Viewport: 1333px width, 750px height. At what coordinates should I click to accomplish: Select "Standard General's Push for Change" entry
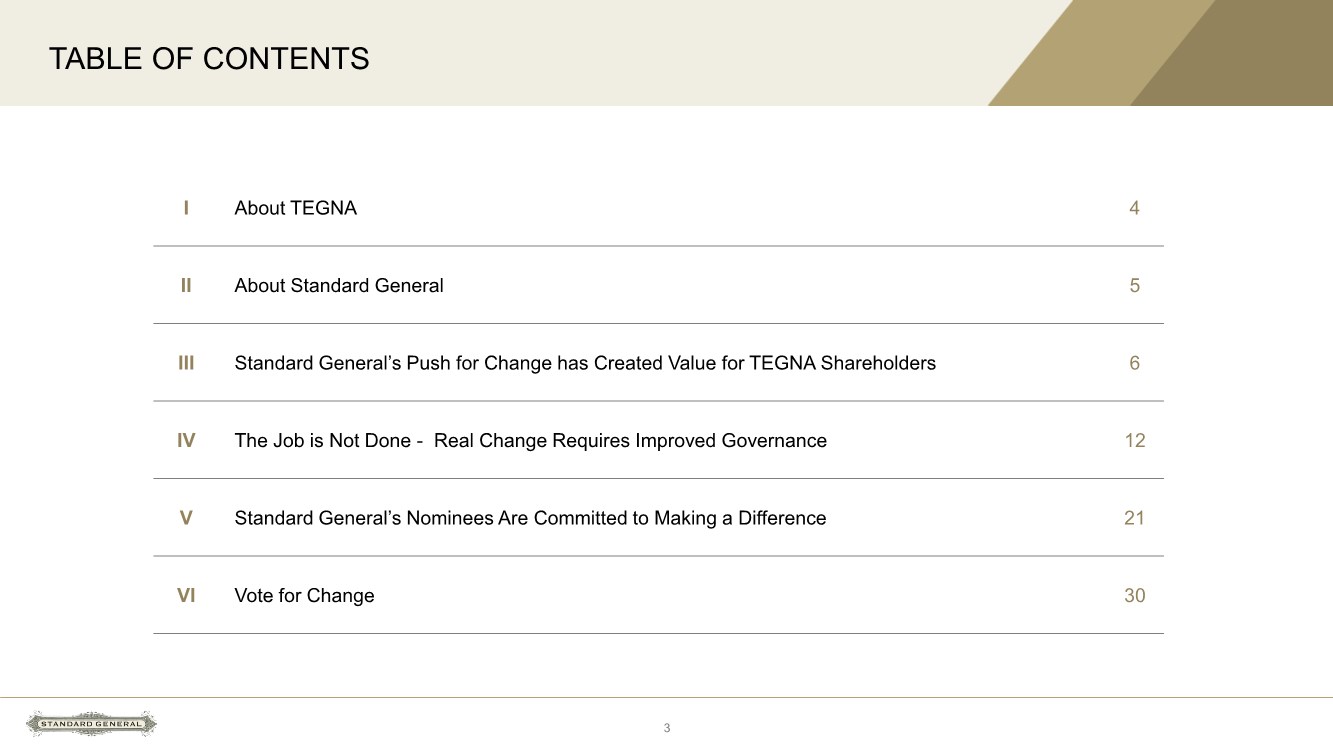click(584, 363)
